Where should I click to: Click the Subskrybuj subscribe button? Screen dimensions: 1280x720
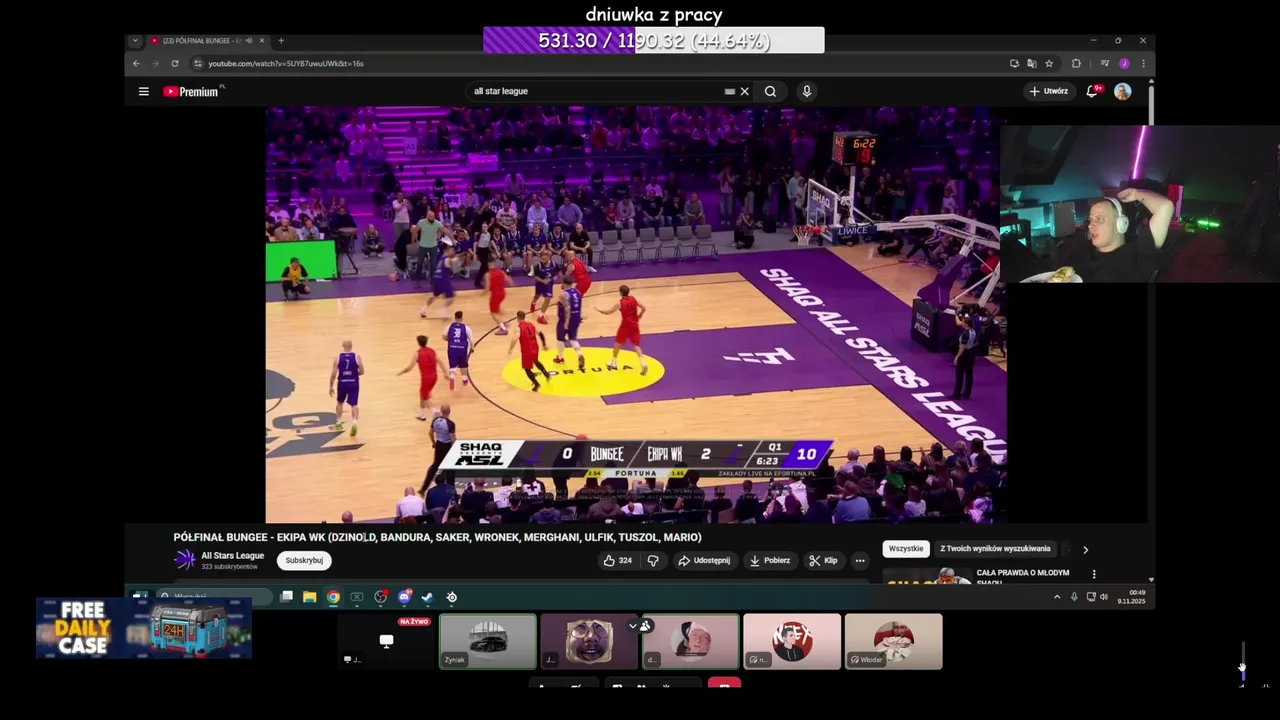pyautogui.click(x=304, y=560)
